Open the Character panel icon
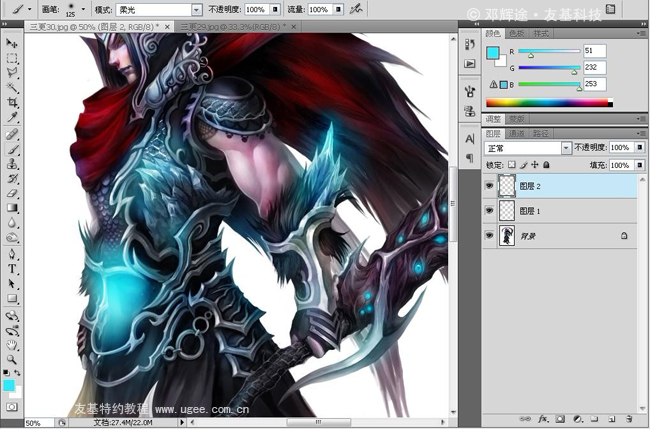Image resolution: width=650 pixels, height=429 pixels. [x=470, y=139]
